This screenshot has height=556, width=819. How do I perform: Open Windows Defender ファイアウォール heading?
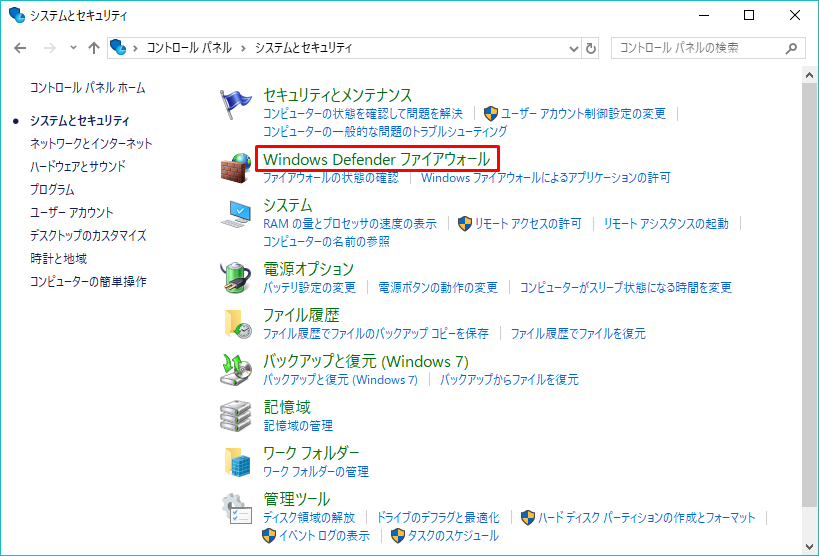(377, 159)
